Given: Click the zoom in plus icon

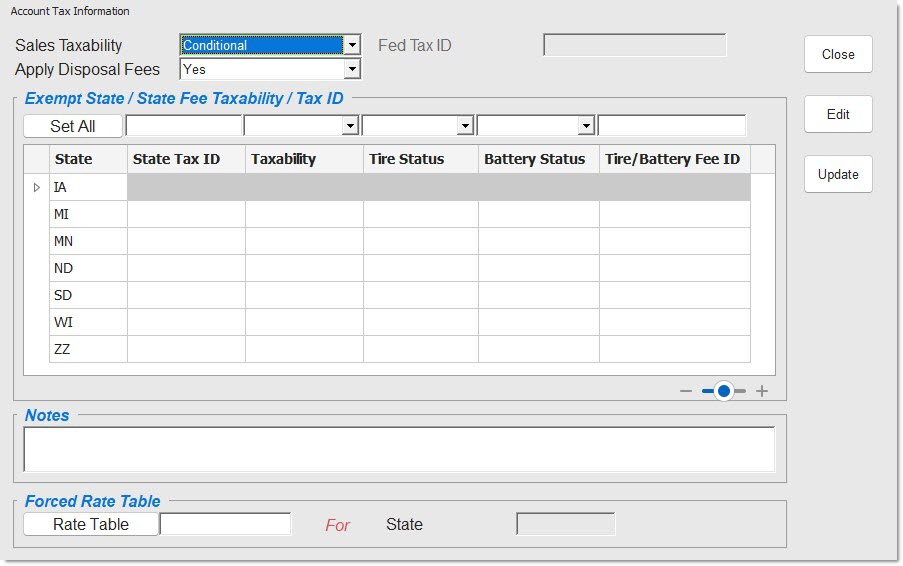Looking at the screenshot, I should [x=762, y=391].
